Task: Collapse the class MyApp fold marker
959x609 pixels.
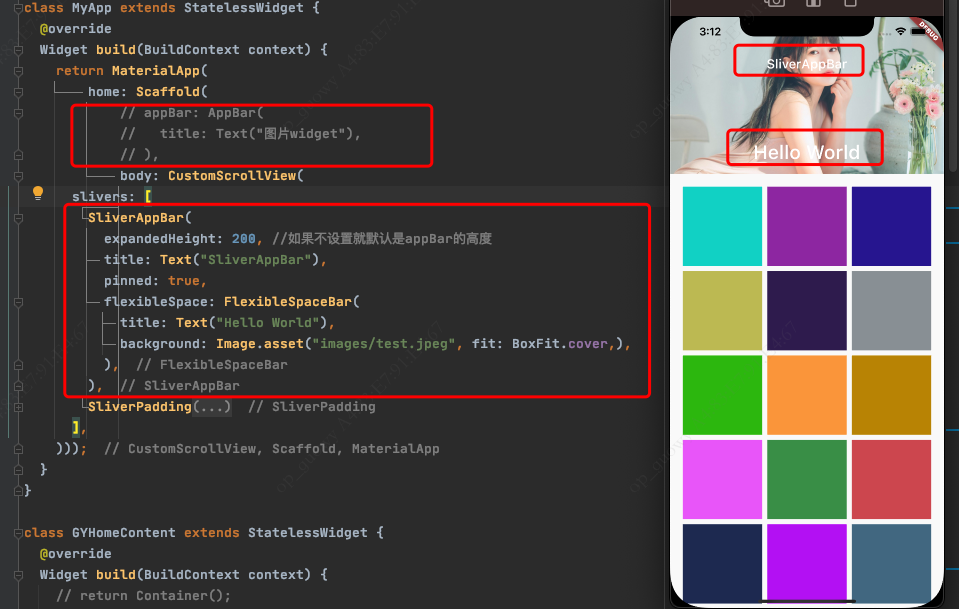Action: (x=18, y=8)
